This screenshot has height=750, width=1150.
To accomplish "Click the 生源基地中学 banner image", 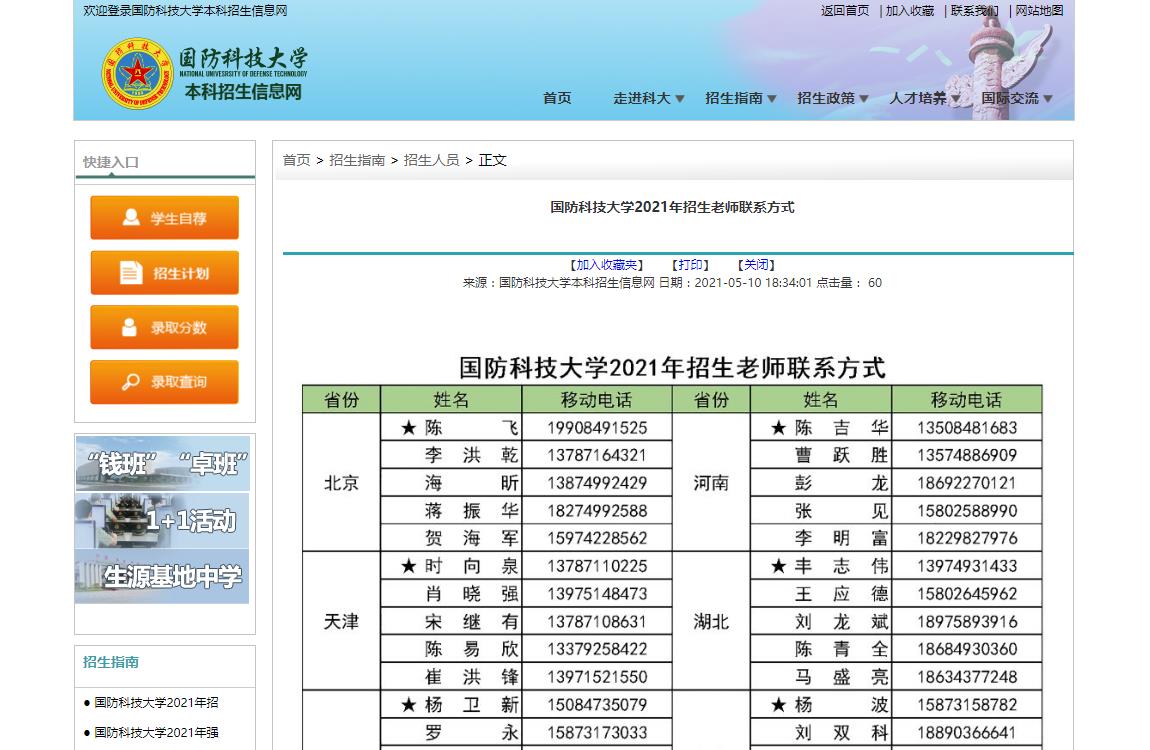I will pyautogui.click(x=163, y=577).
